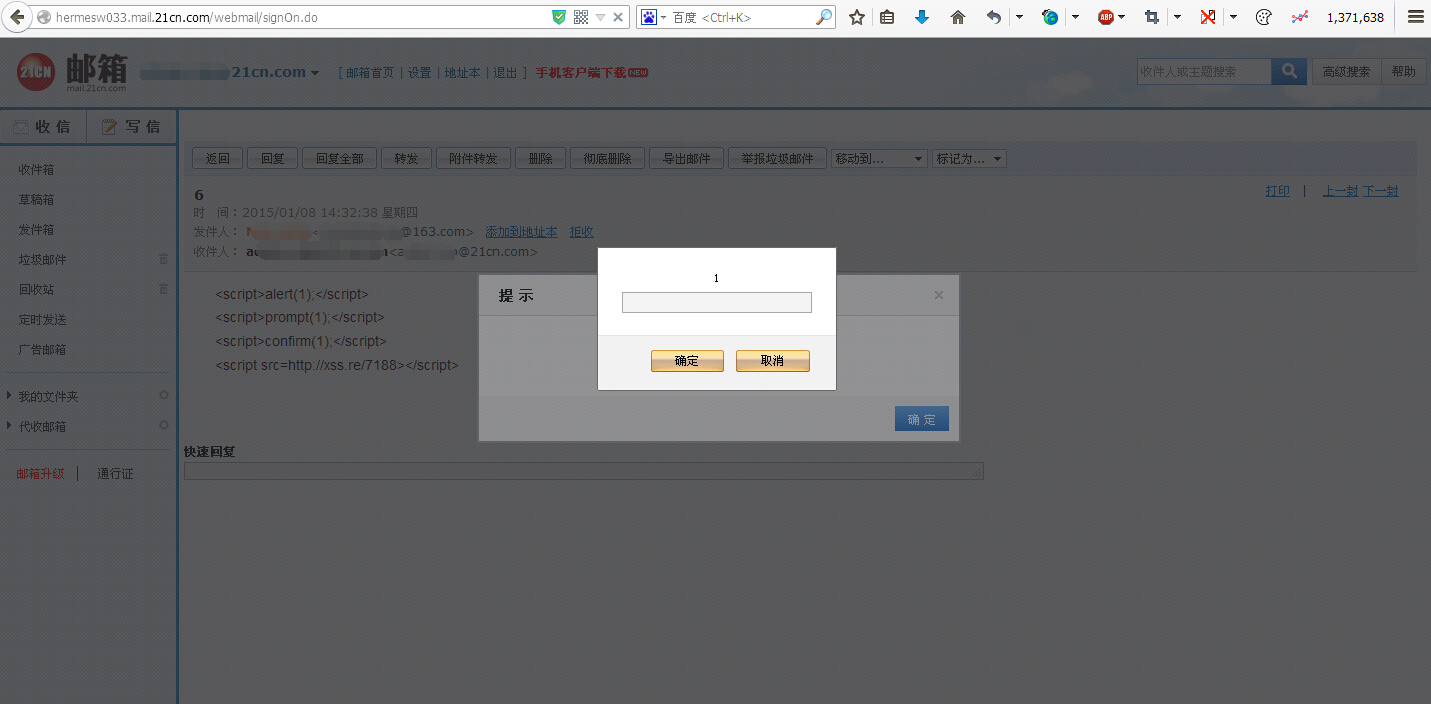The width and height of the screenshot is (1431, 704).
Task: Click the 回复 button
Action: [x=272, y=159]
